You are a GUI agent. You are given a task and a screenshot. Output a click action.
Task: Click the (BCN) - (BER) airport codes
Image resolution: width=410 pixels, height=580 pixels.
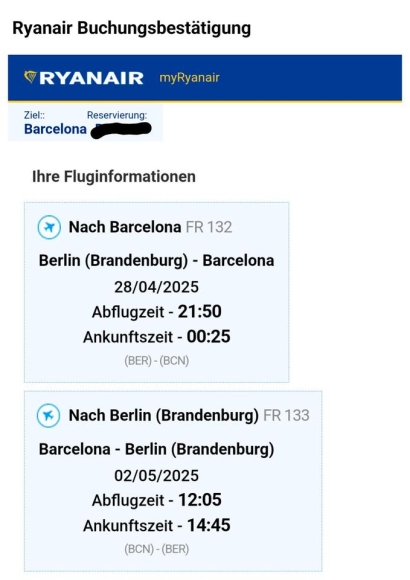(157, 549)
